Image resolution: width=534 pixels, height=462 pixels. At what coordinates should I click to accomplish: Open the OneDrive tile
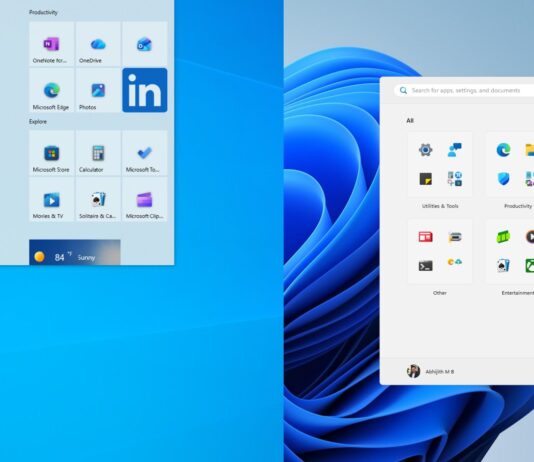pyautogui.click(x=98, y=44)
